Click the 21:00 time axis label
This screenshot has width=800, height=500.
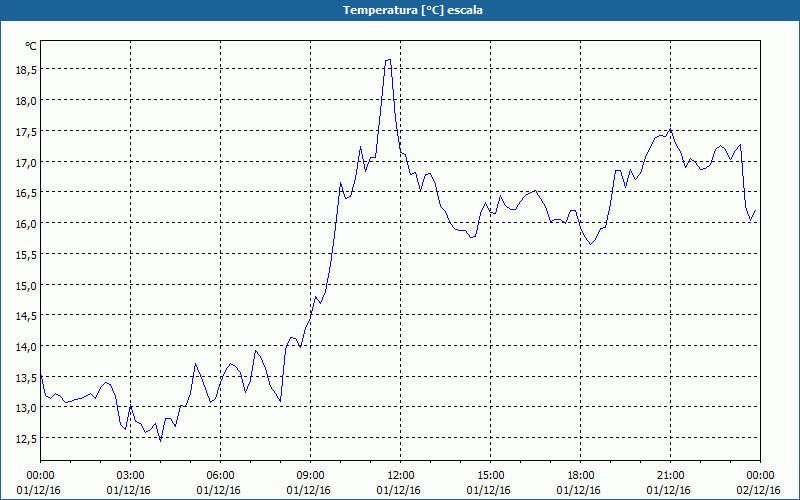tap(670, 476)
